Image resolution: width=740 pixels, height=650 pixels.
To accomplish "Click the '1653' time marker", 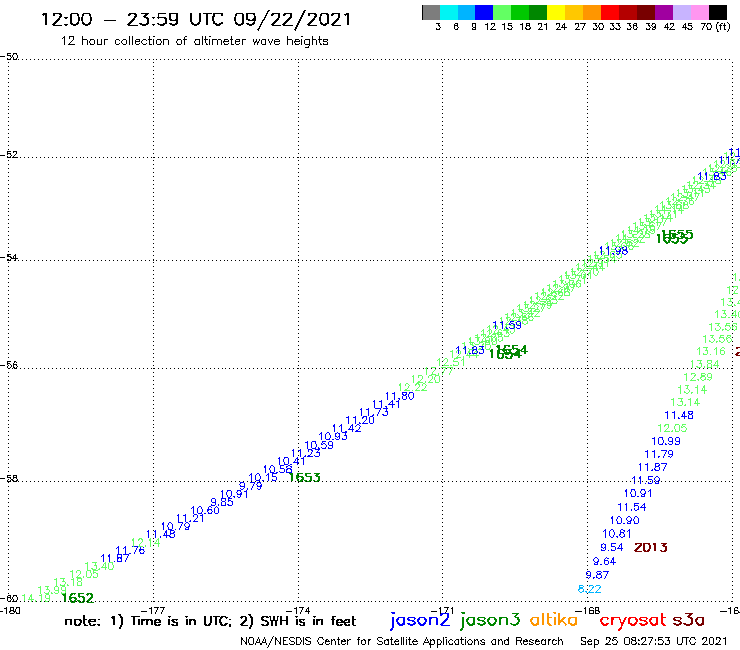I will pos(304,478).
